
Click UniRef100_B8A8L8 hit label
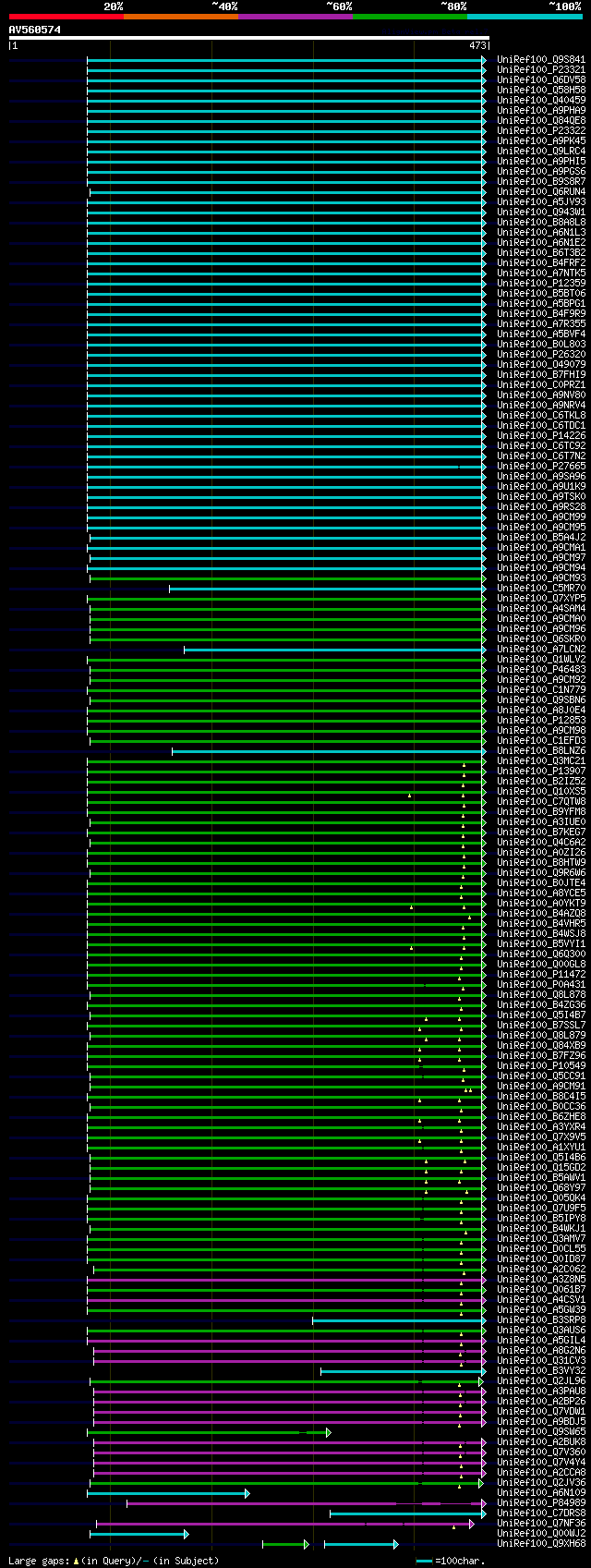pos(541,222)
